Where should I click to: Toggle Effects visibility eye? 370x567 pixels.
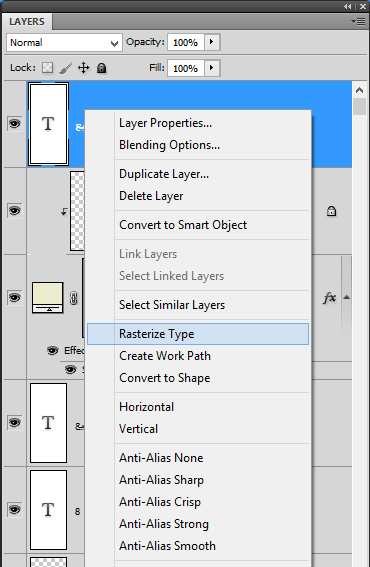[52, 350]
